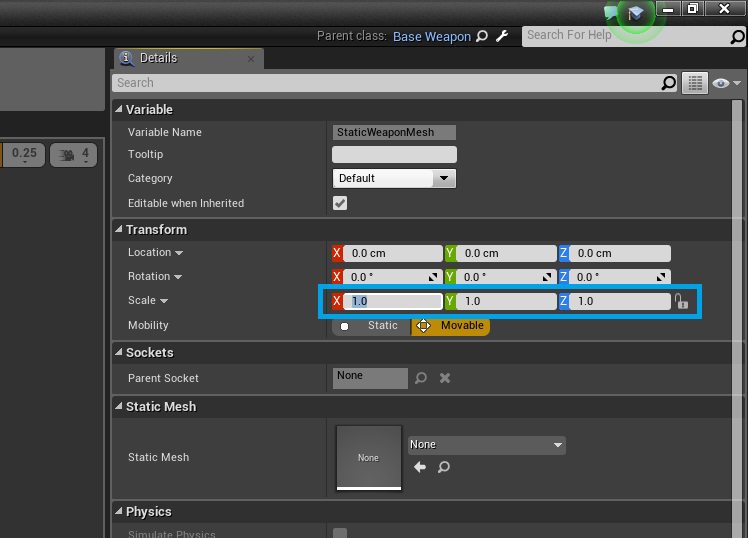Open the Static Mesh asset dropdown
The image size is (748, 538).
coord(487,445)
